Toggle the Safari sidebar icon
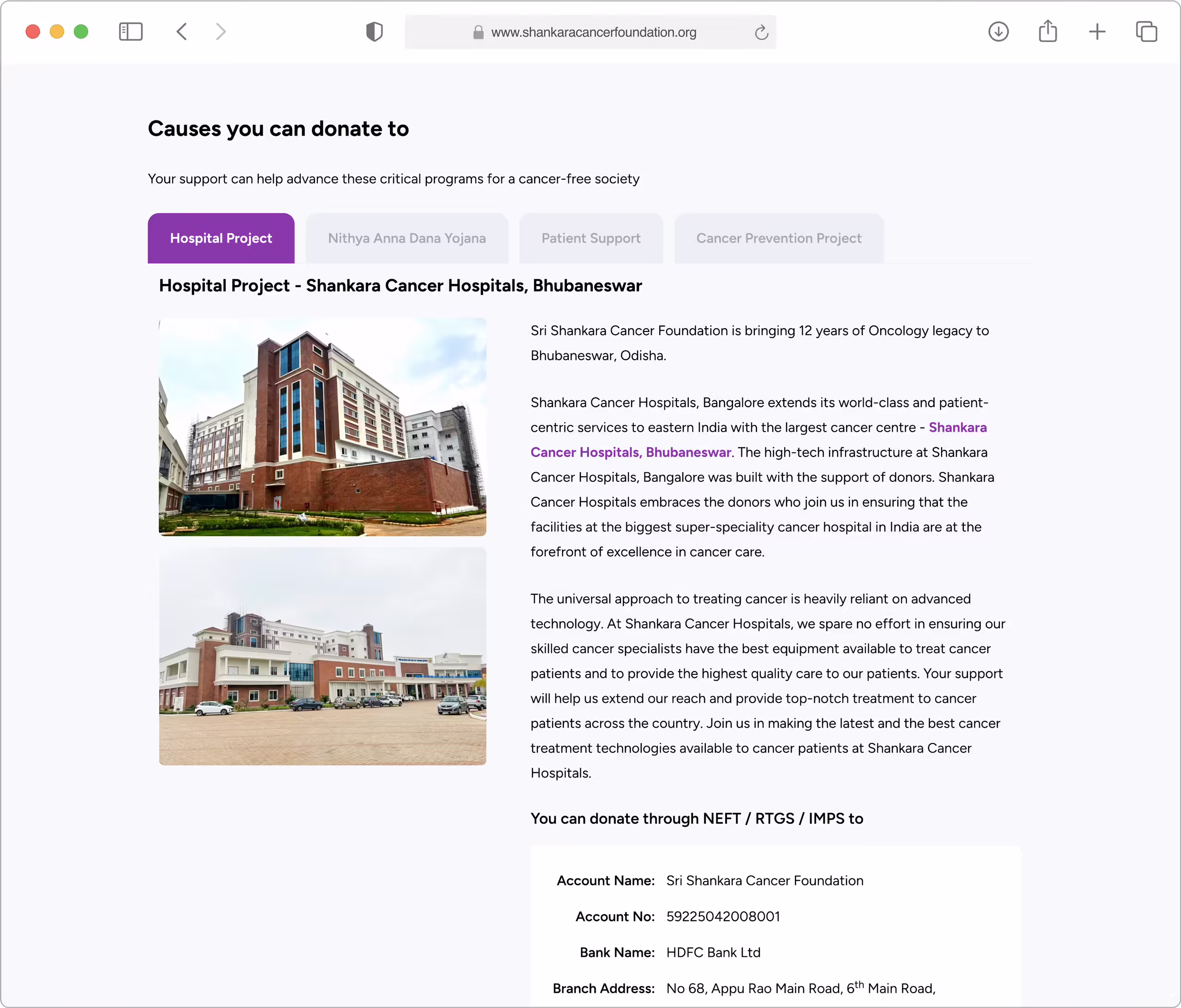The width and height of the screenshot is (1181, 1008). tap(131, 32)
